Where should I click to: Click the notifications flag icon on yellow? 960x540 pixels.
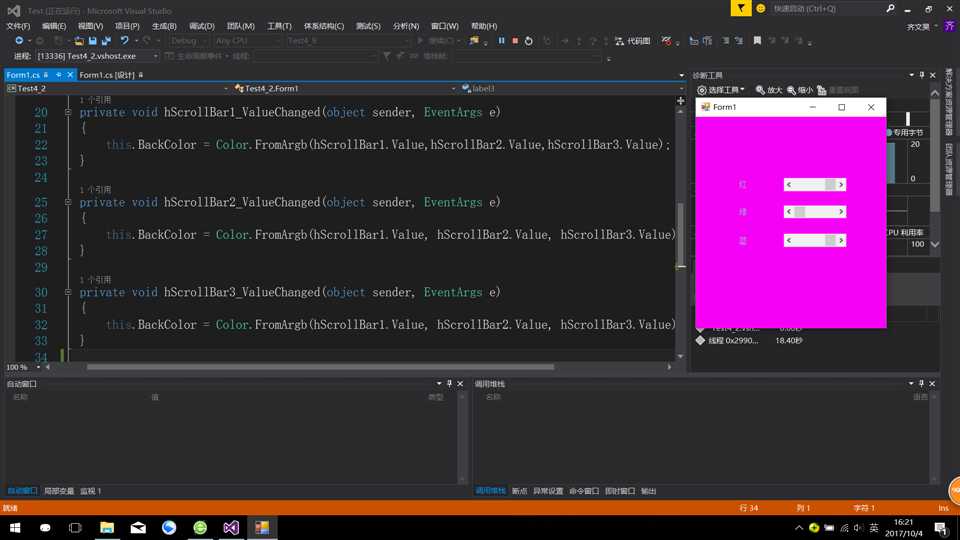(741, 9)
